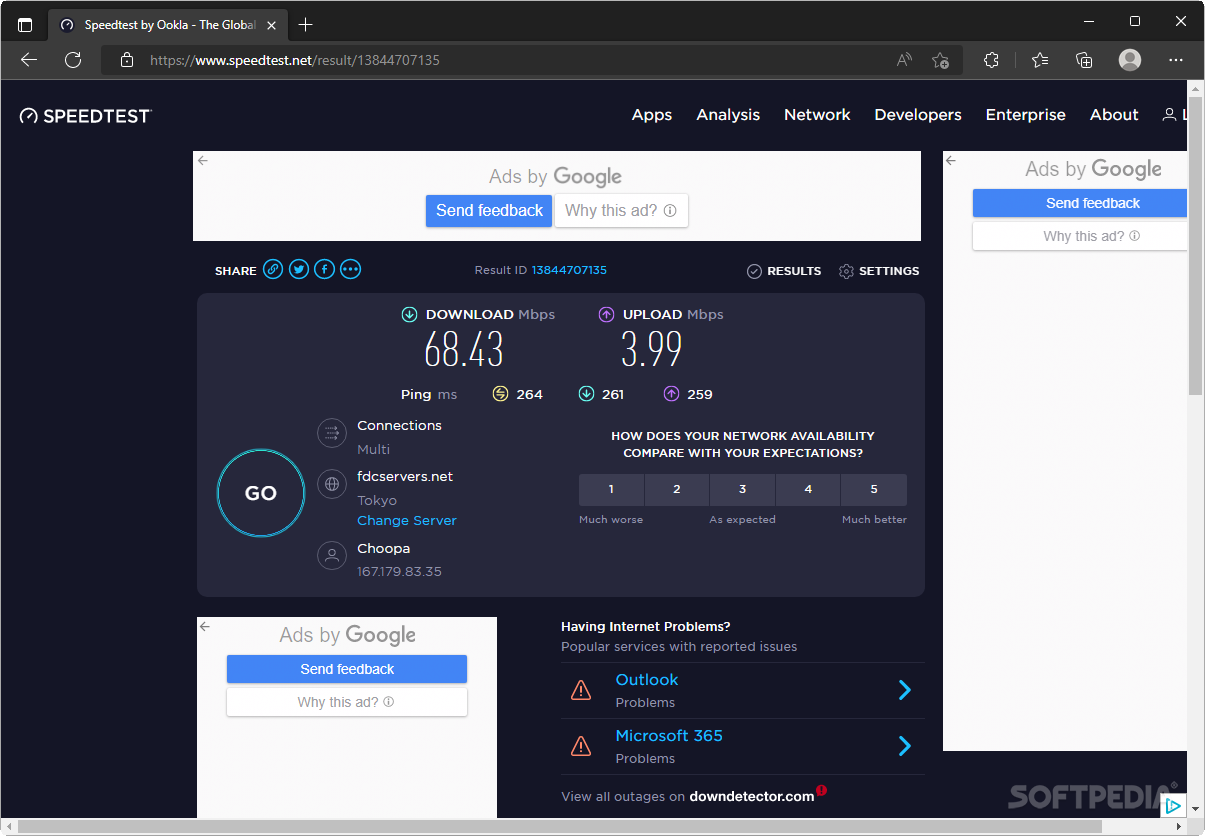This screenshot has width=1205, height=836.
Task: Rate network availability 1 Much worse
Action: [x=611, y=490]
